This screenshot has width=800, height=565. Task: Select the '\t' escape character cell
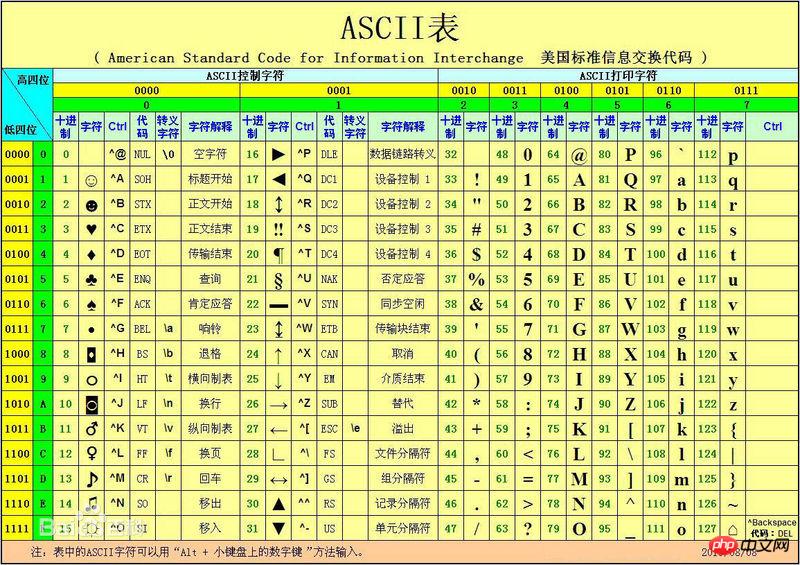pyautogui.click(x=168, y=378)
